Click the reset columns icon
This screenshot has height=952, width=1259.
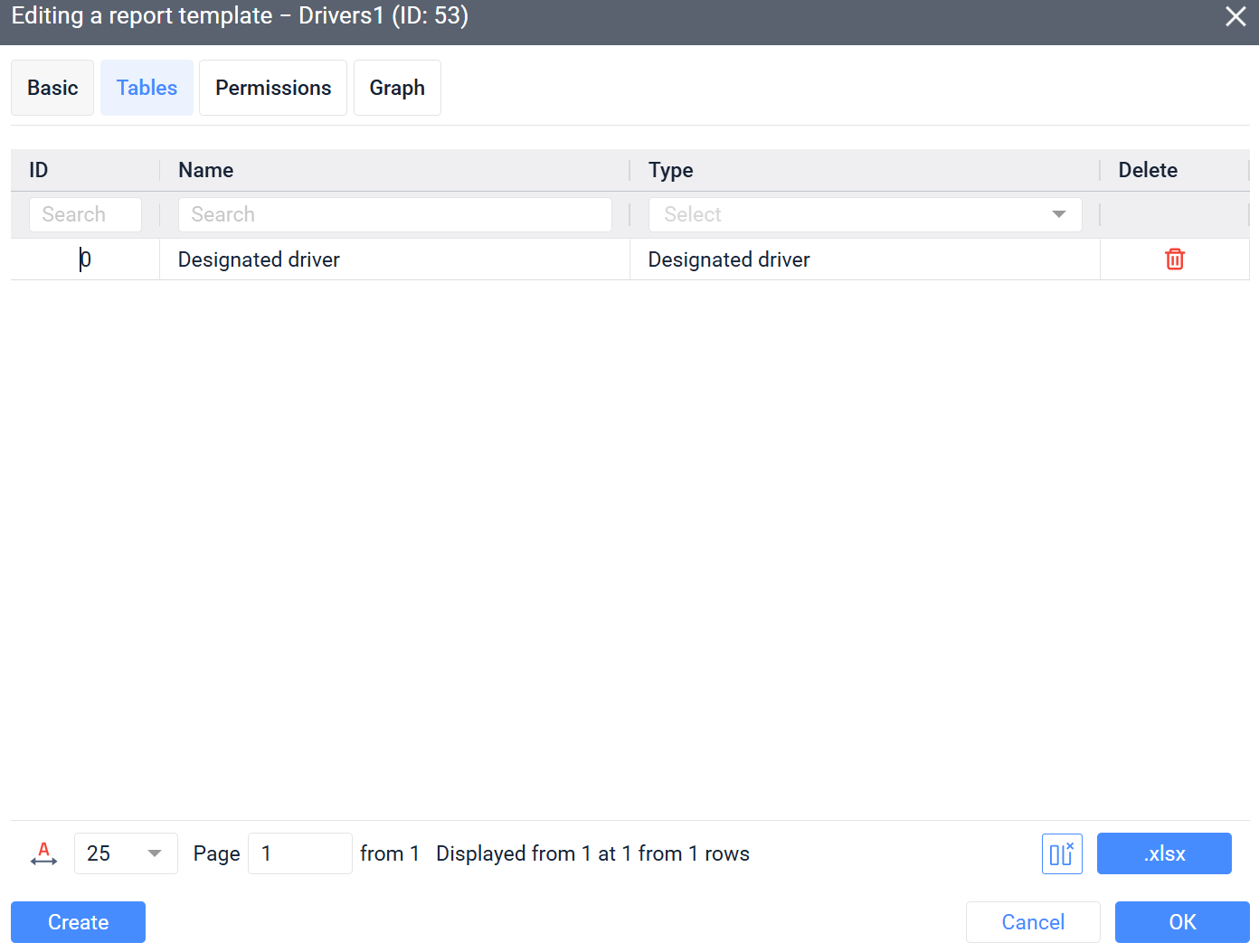click(x=1062, y=853)
